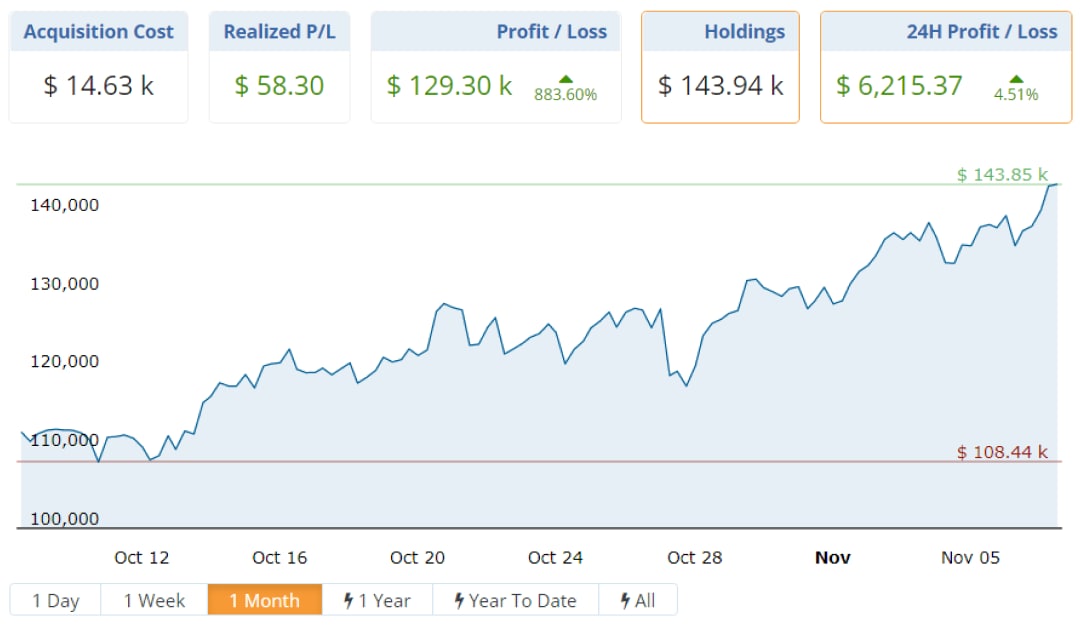Click the $129.30 k Profit / Loss value
The height and width of the screenshot is (628, 1080).
[x=449, y=86]
